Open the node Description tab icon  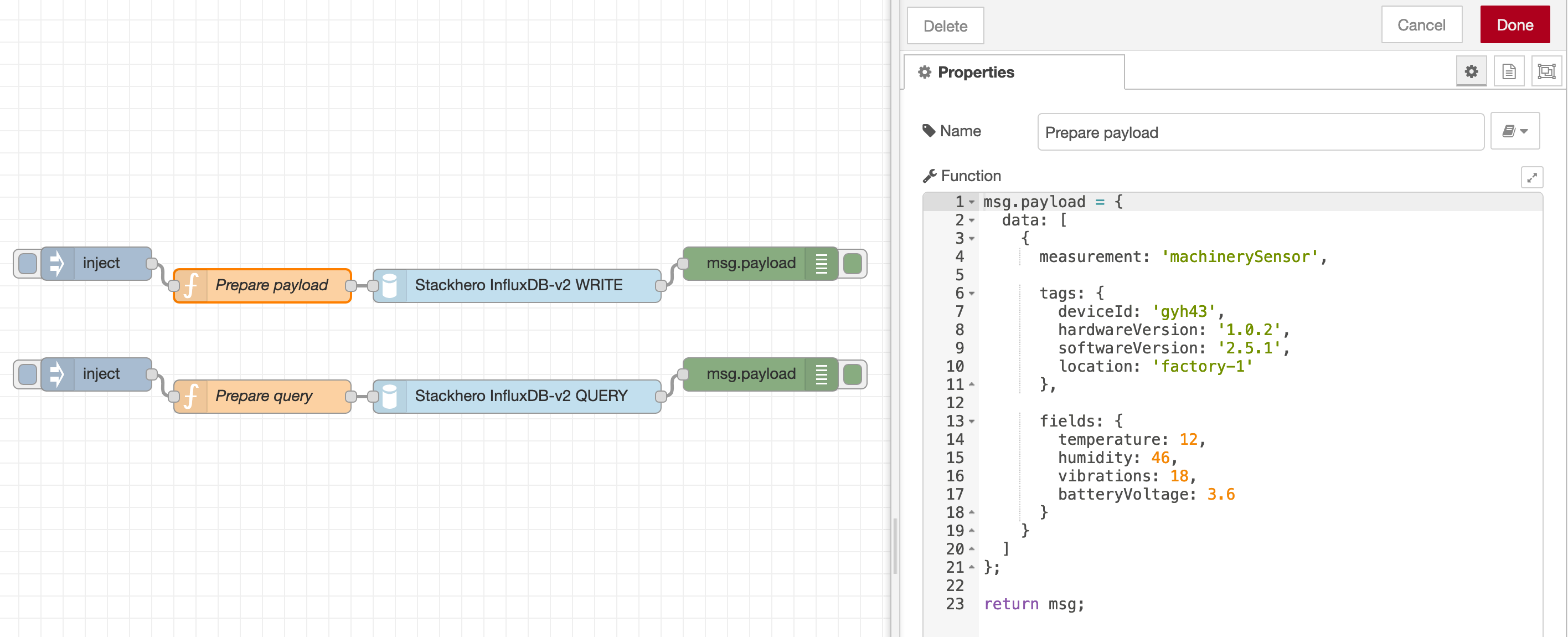coord(1509,71)
